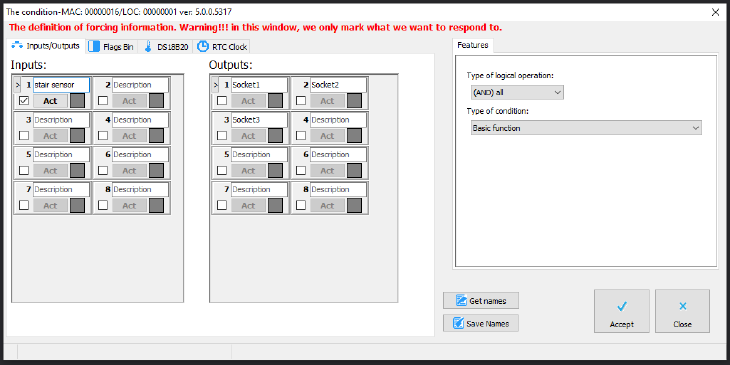730x365 pixels.
Task: Close the condition window via title bar X
Action: pyautogui.click(x=716, y=12)
